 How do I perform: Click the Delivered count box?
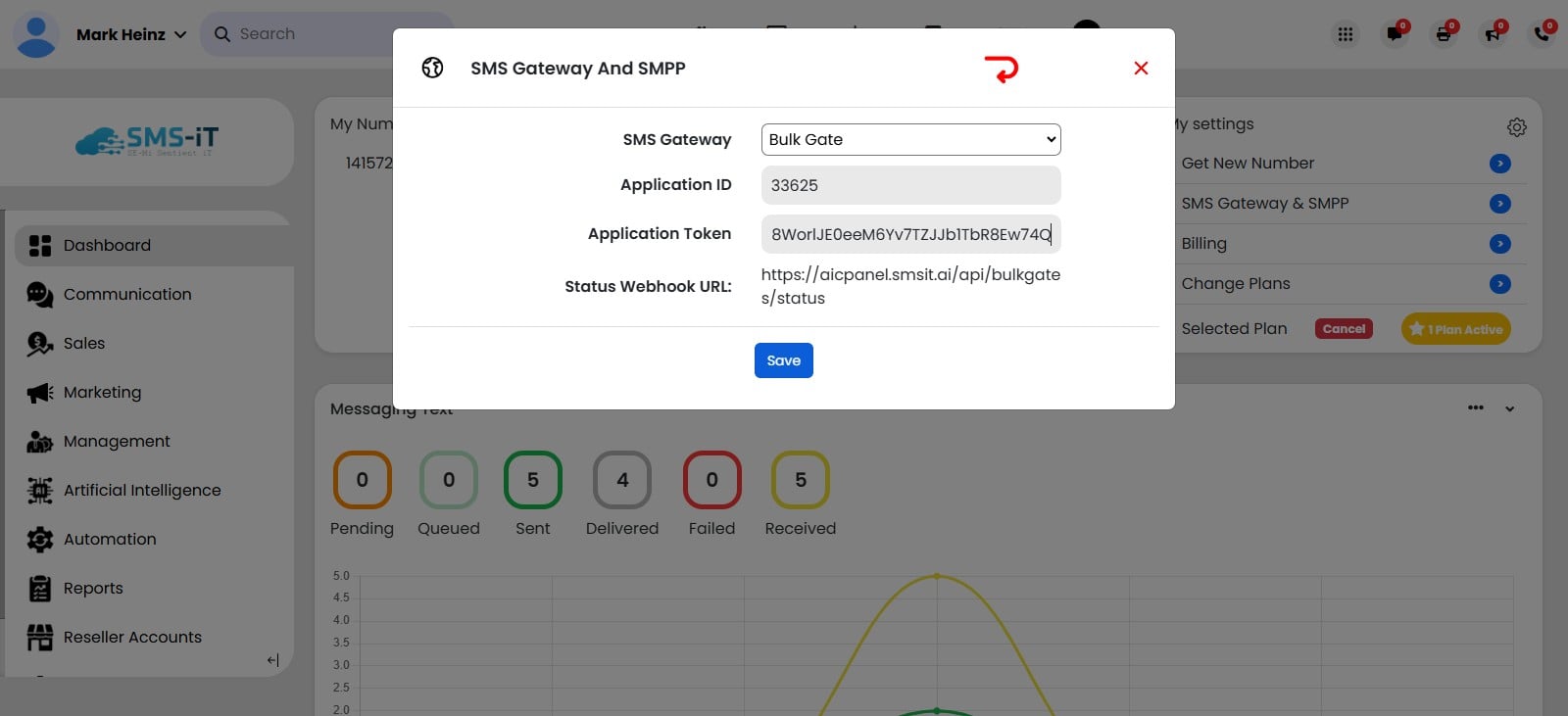pyautogui.click(x=622, y=480)
